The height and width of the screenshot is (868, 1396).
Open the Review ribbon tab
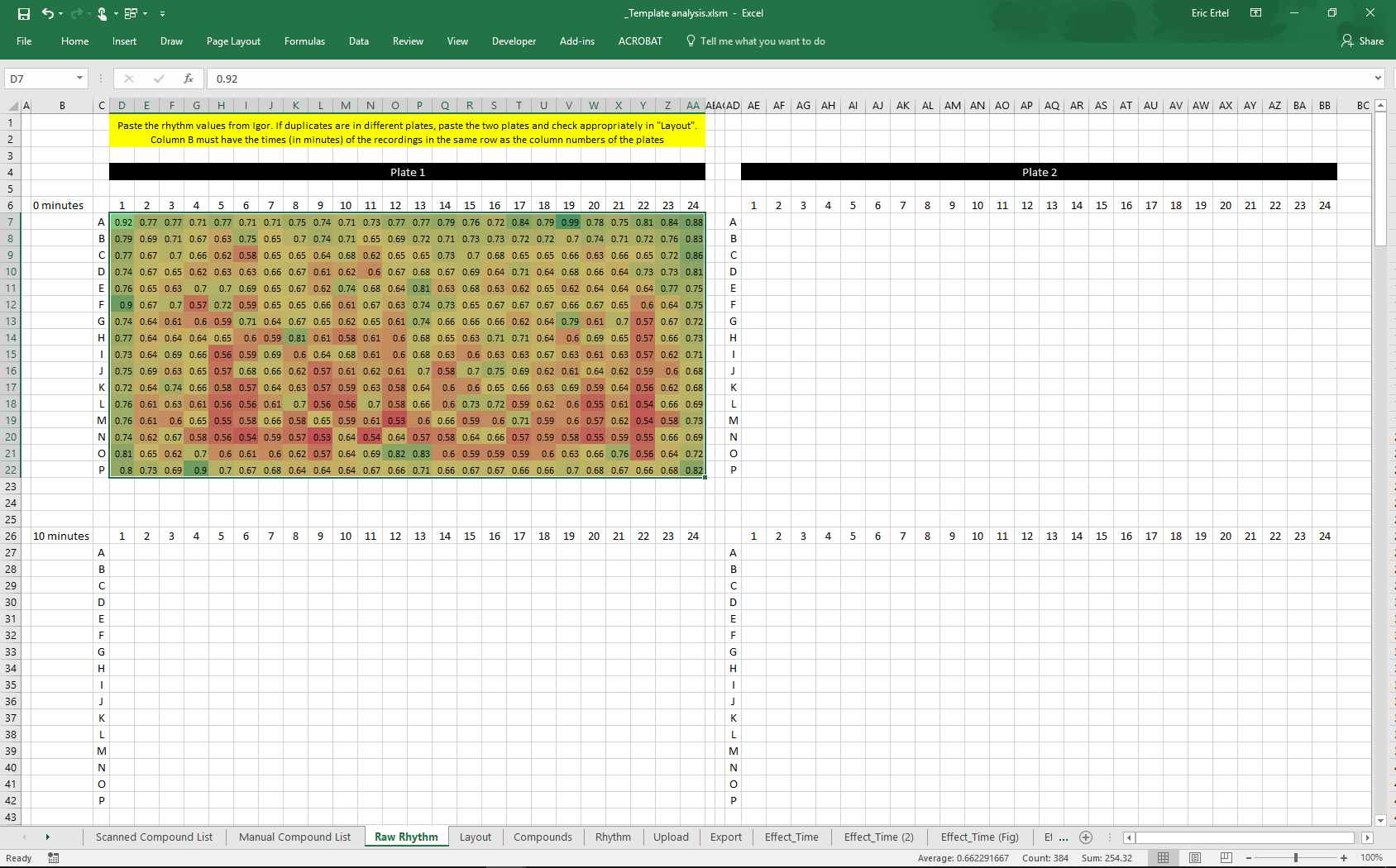(x=408, y=41)
